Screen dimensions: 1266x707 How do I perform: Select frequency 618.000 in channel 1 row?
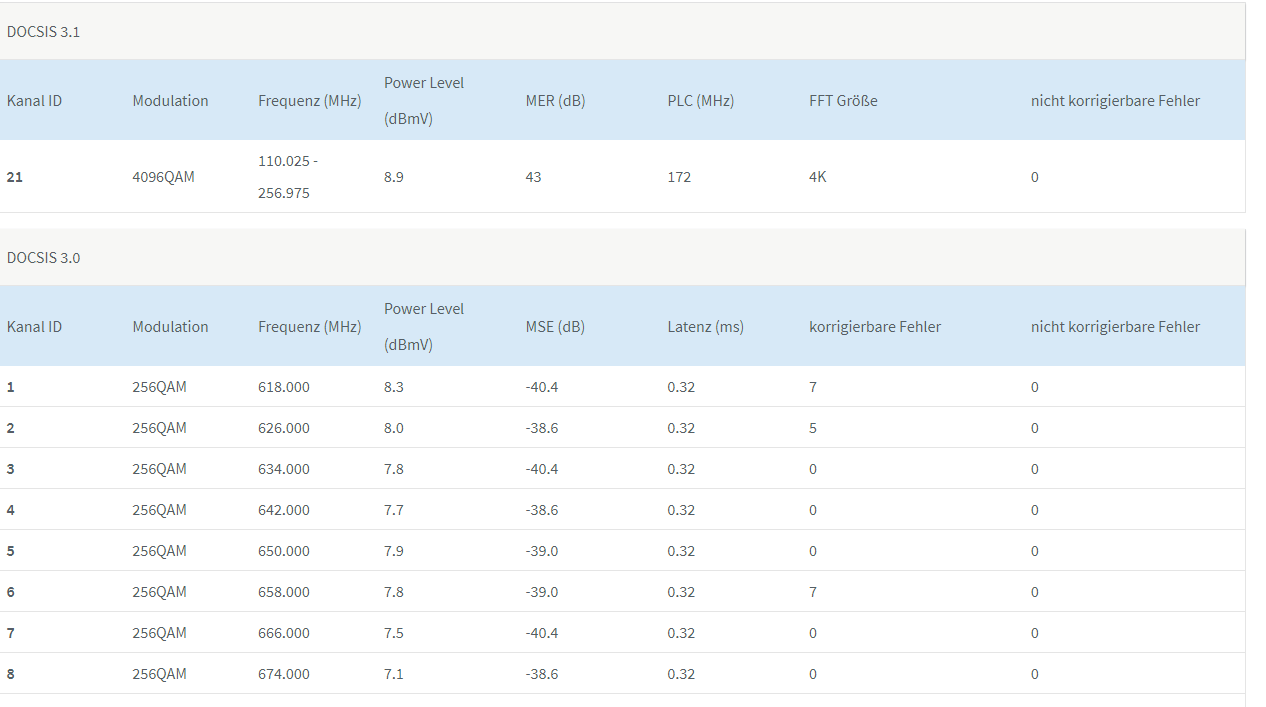coord(284,387)
